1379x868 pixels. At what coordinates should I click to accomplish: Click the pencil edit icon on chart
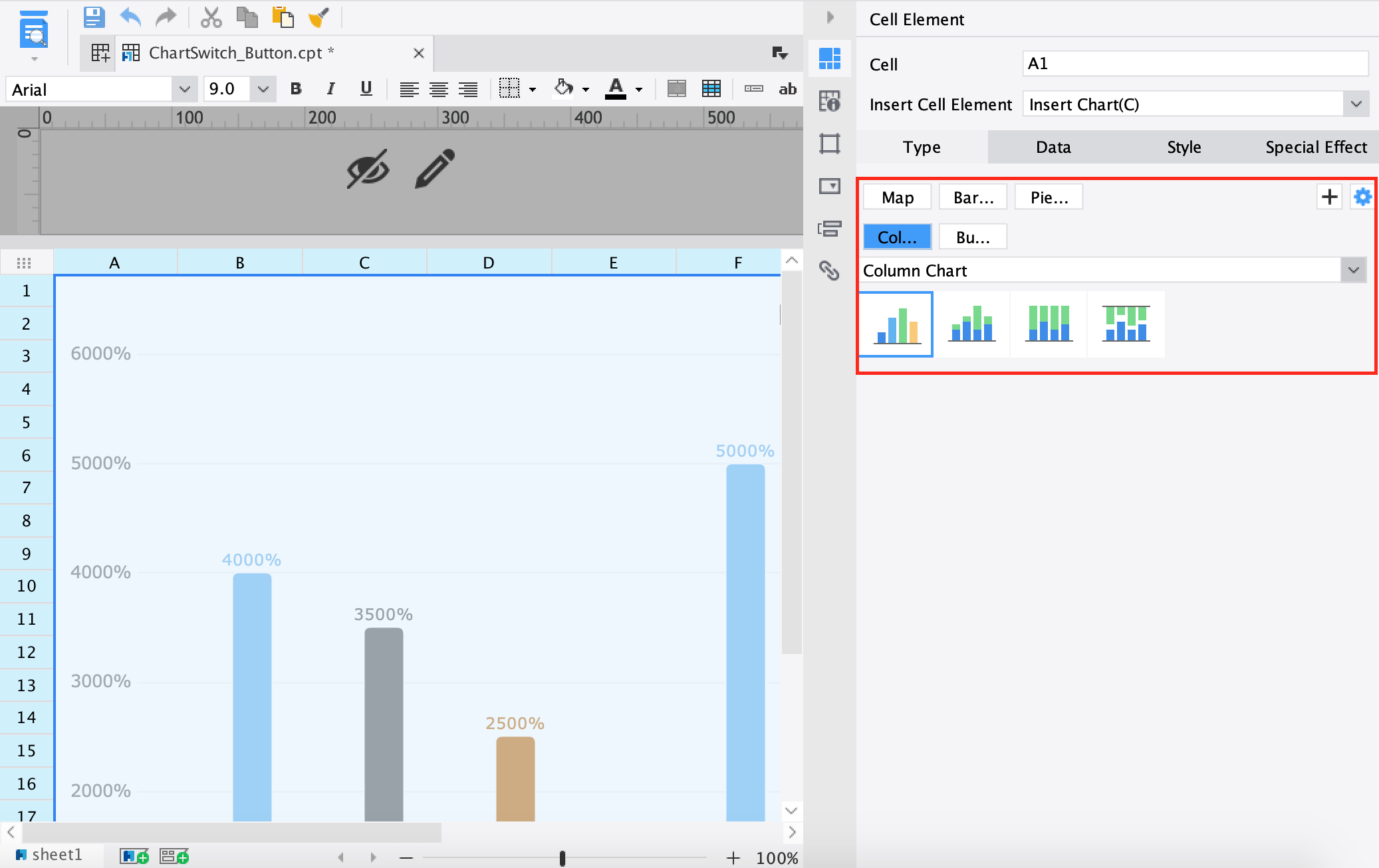[x=435, y=169]
